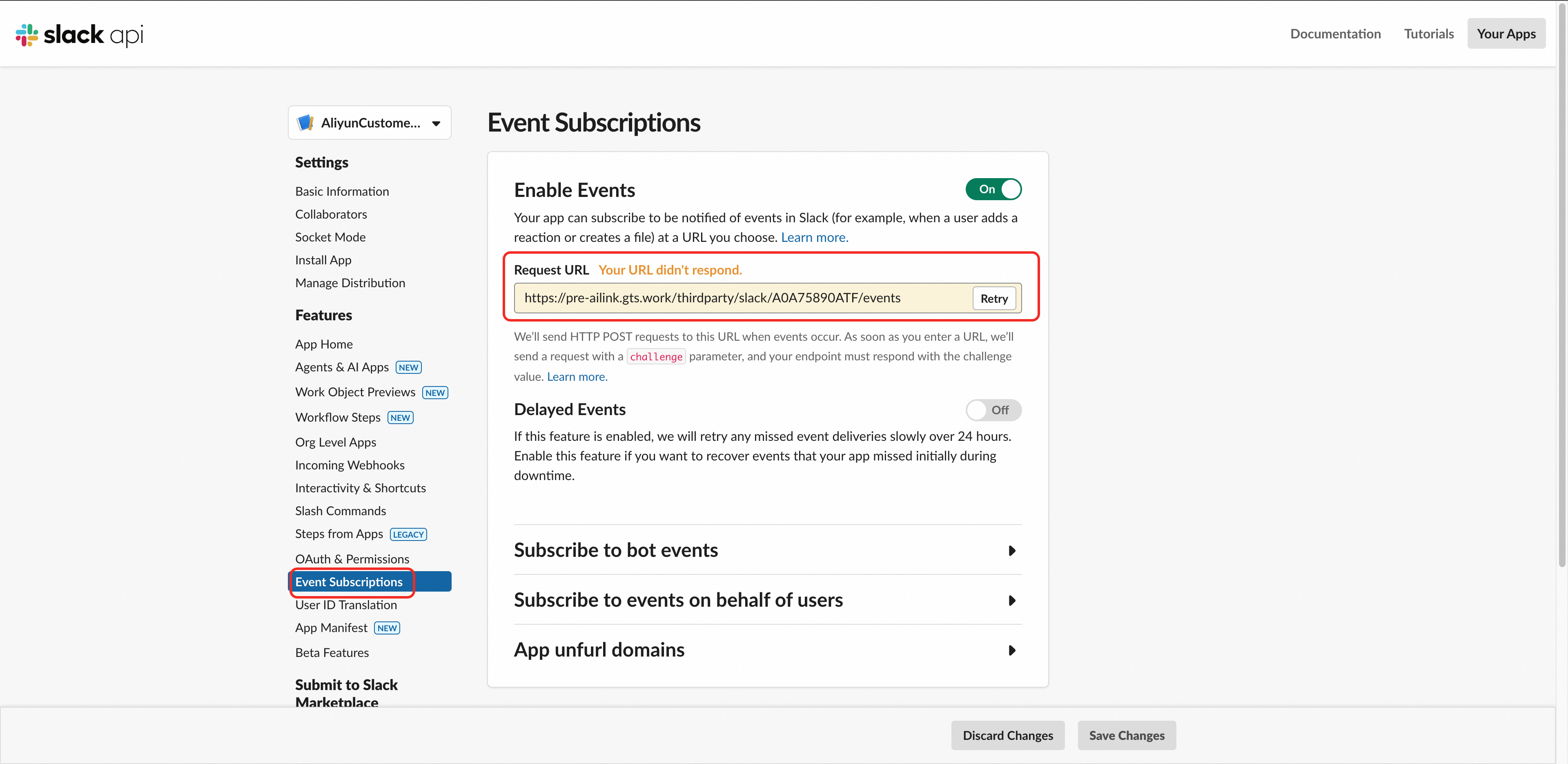Discard Changes at the bottom bar
Screen dimensions: 1568x764
coord(1007,735)
